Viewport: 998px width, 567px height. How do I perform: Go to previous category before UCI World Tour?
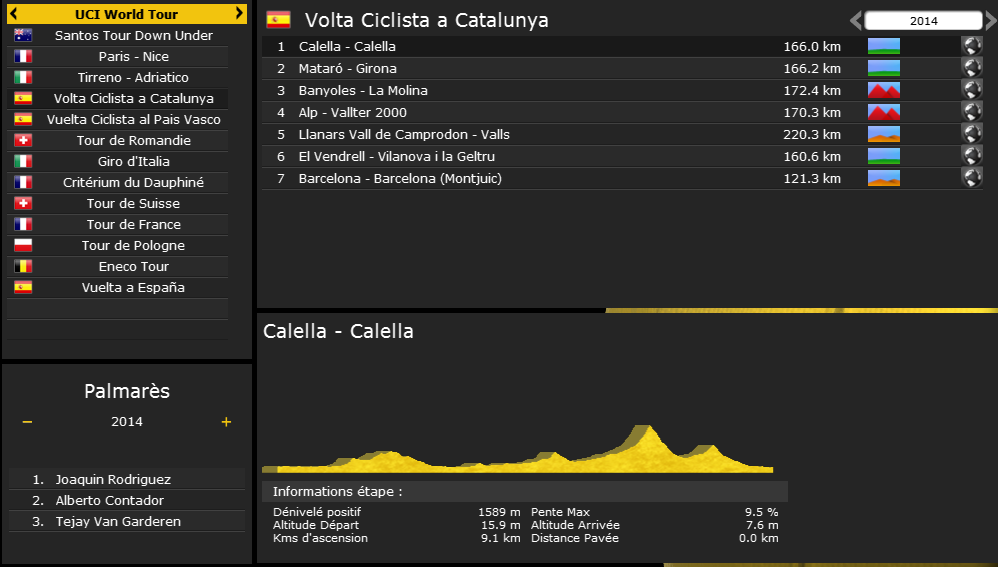click(16, 14)
